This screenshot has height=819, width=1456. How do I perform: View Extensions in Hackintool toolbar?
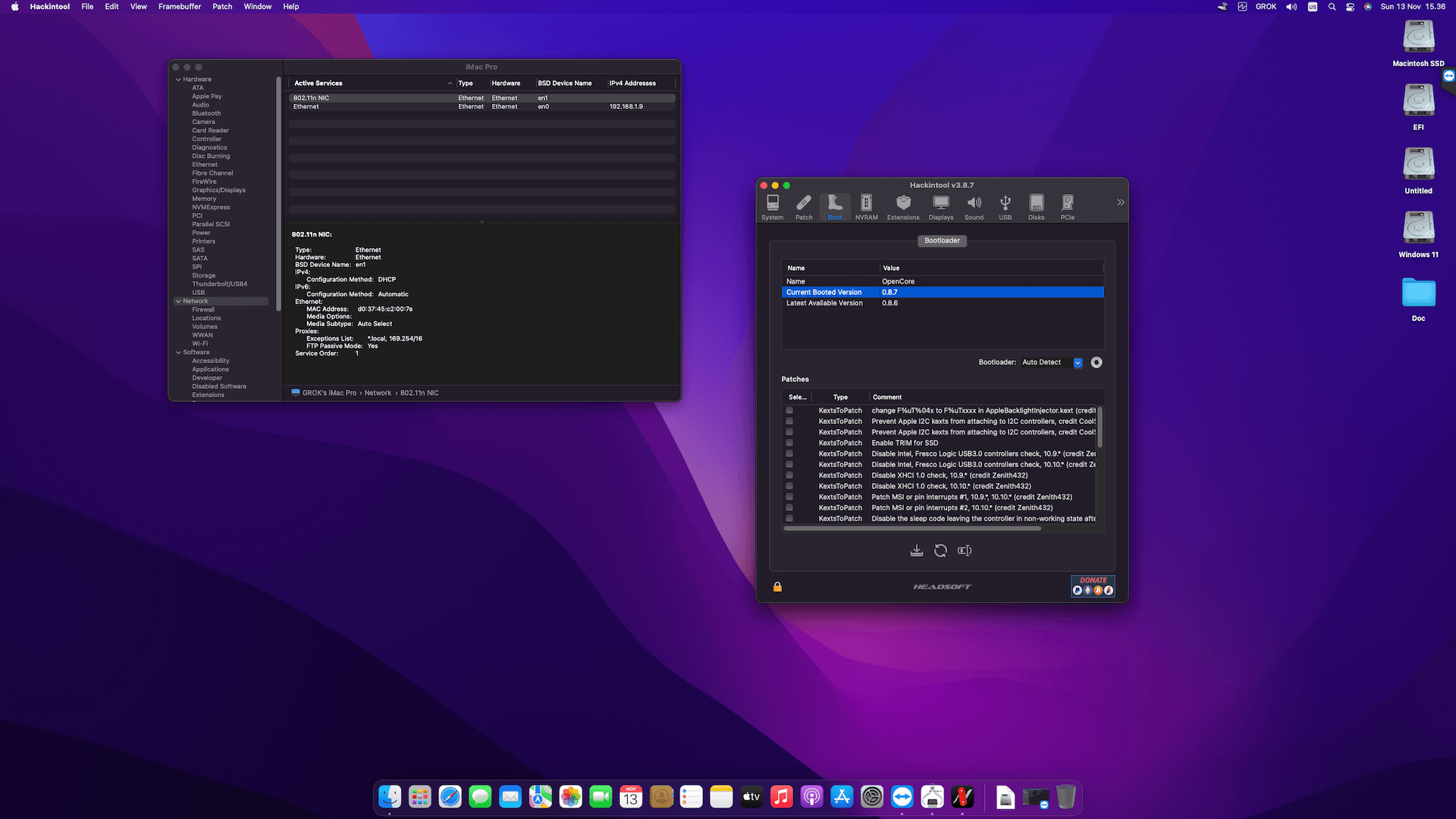click(x=902, y=205)
